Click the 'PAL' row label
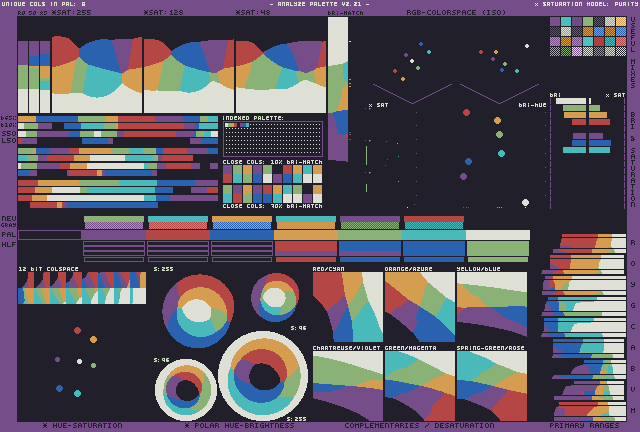 coord(9,234)
